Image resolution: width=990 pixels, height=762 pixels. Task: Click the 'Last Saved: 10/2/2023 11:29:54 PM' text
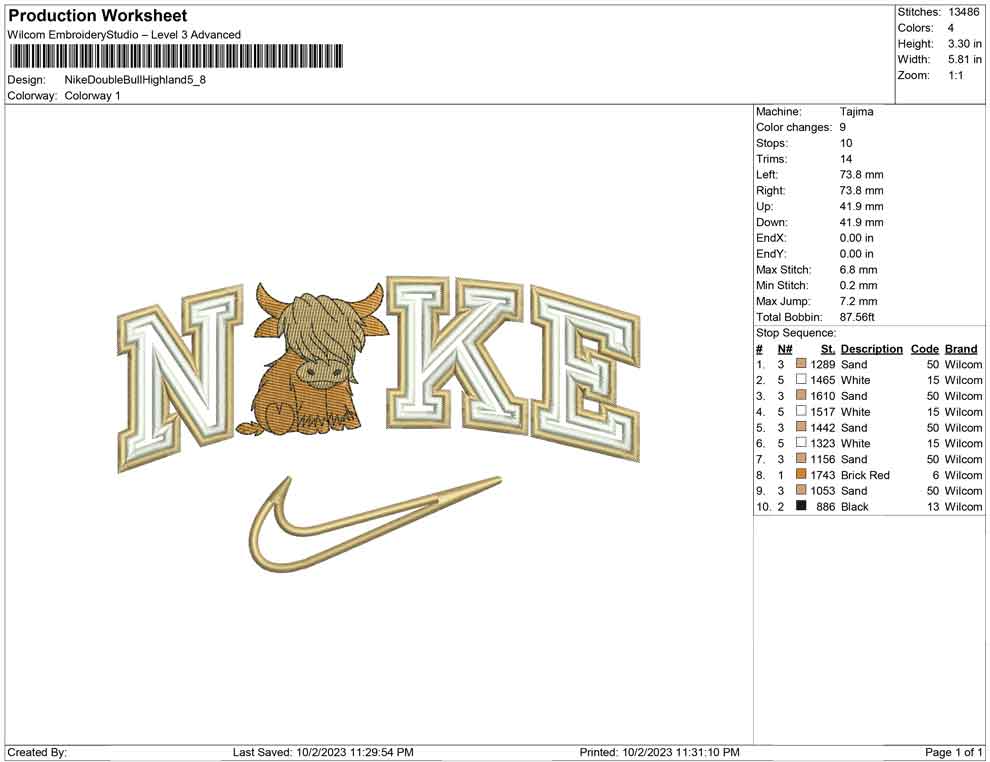point(323,751)
